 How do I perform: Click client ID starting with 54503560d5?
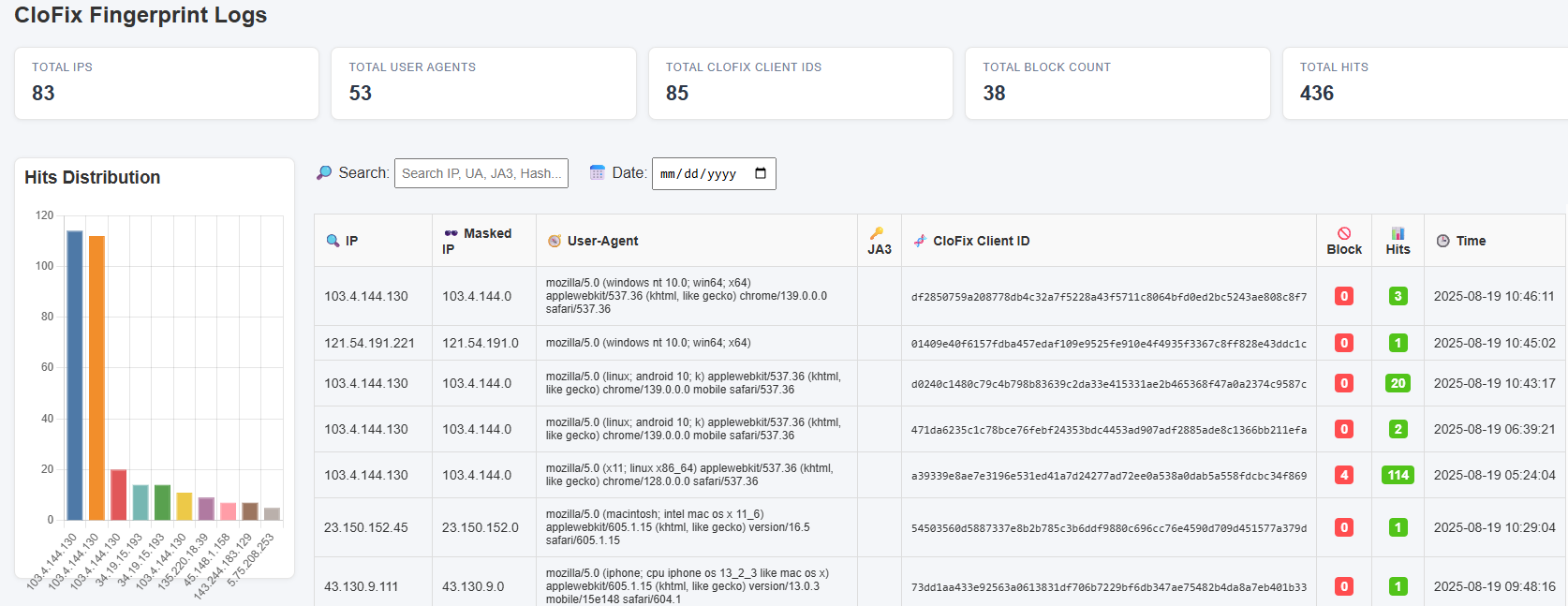point(1109,528)
